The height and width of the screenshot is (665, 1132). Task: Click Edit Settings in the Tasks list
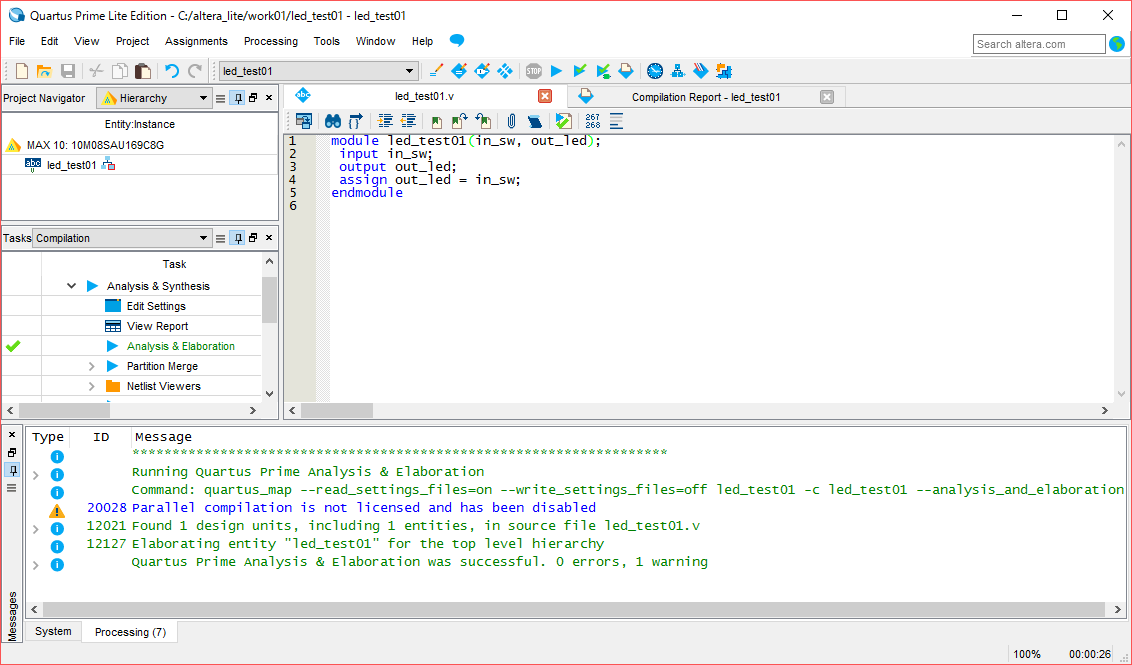(156, 306)
